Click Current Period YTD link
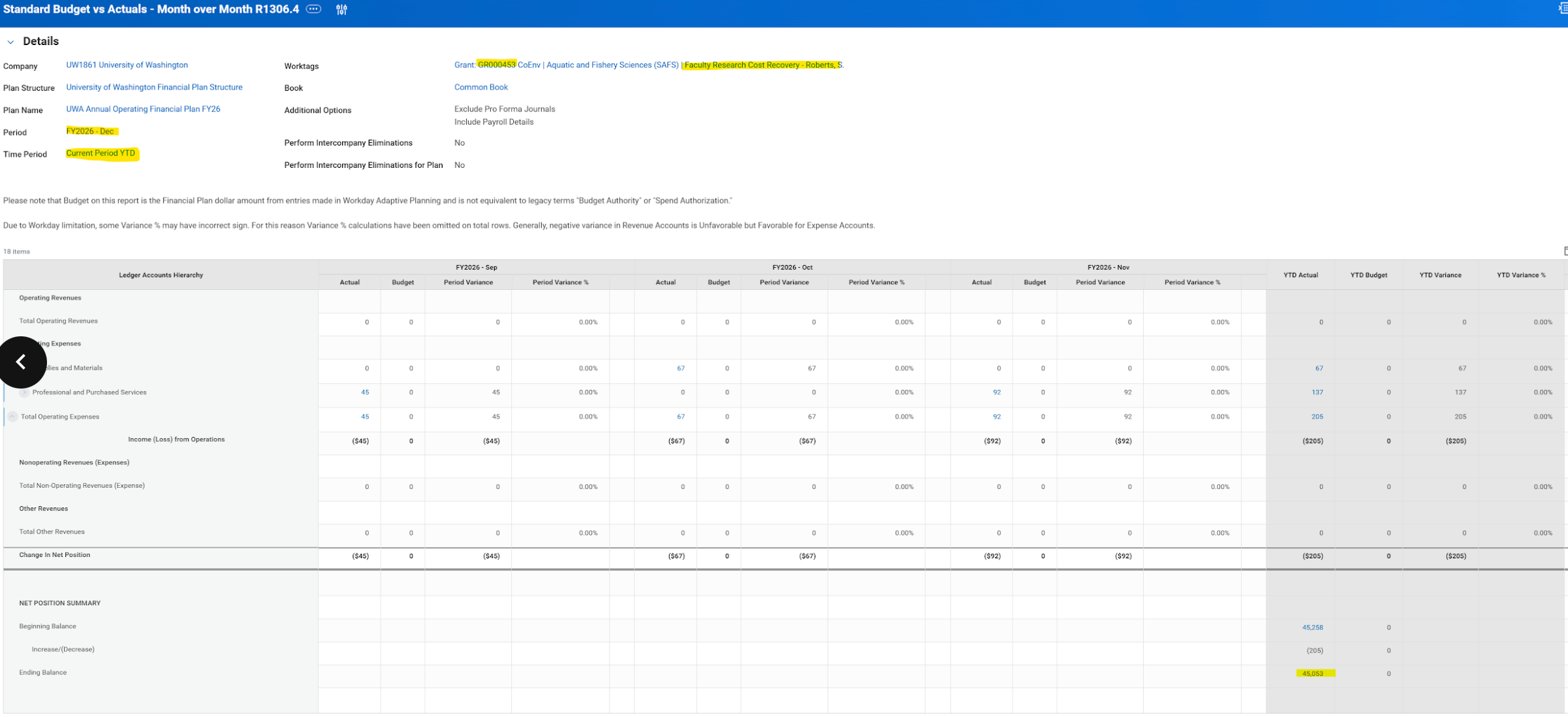1568x717 pixels. (101, 153)
